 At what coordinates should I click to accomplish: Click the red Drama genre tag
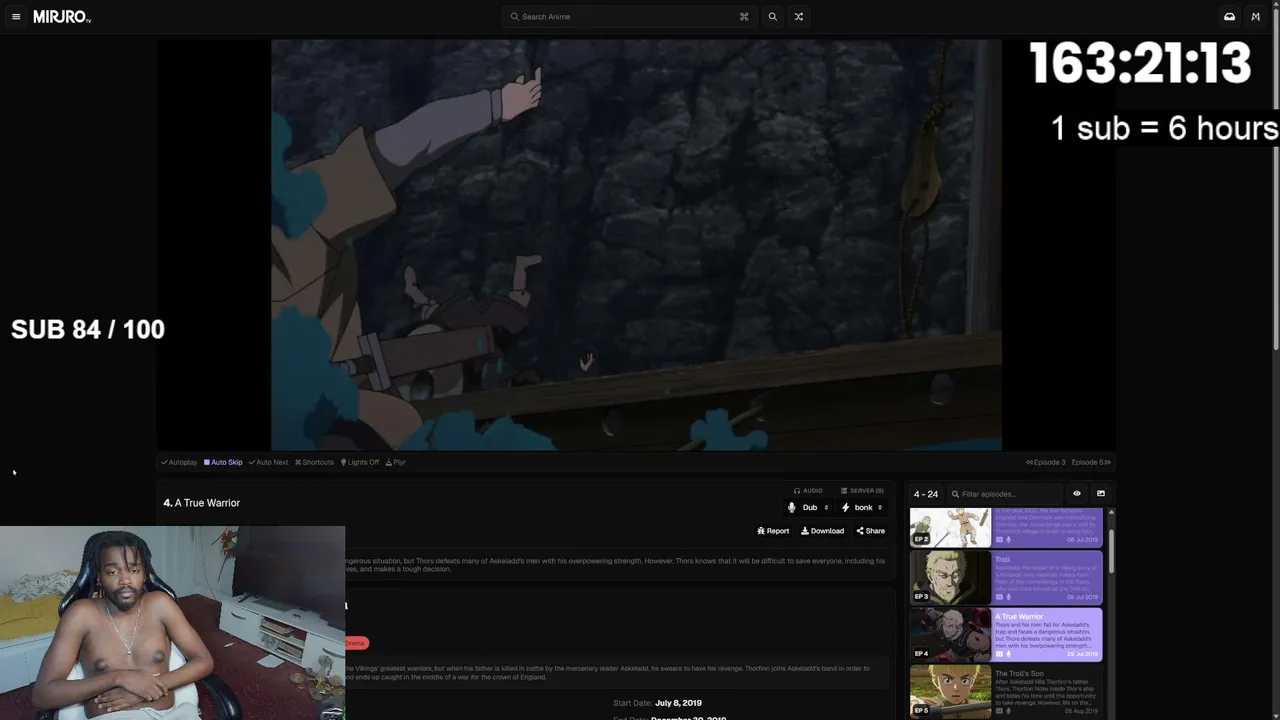point(356,643)
